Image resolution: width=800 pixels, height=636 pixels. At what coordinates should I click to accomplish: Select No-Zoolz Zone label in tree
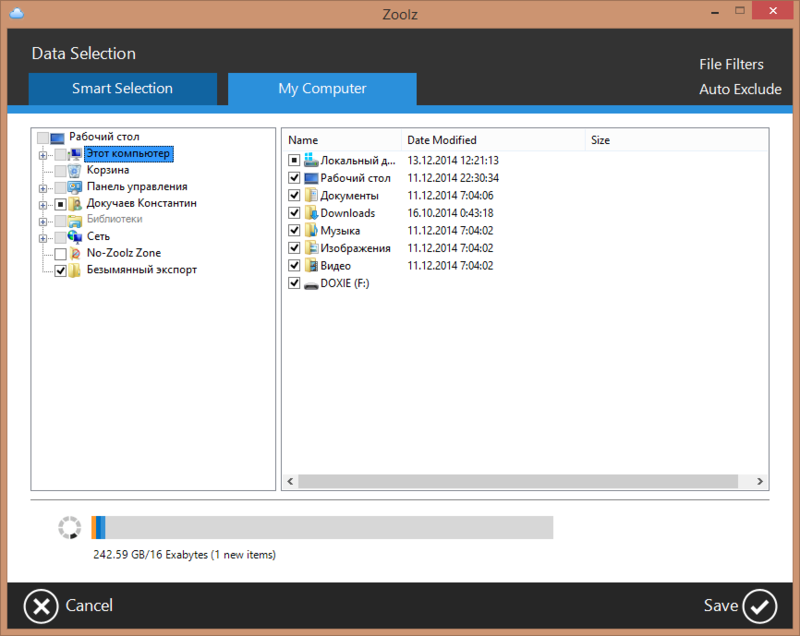tap(124, 253)
